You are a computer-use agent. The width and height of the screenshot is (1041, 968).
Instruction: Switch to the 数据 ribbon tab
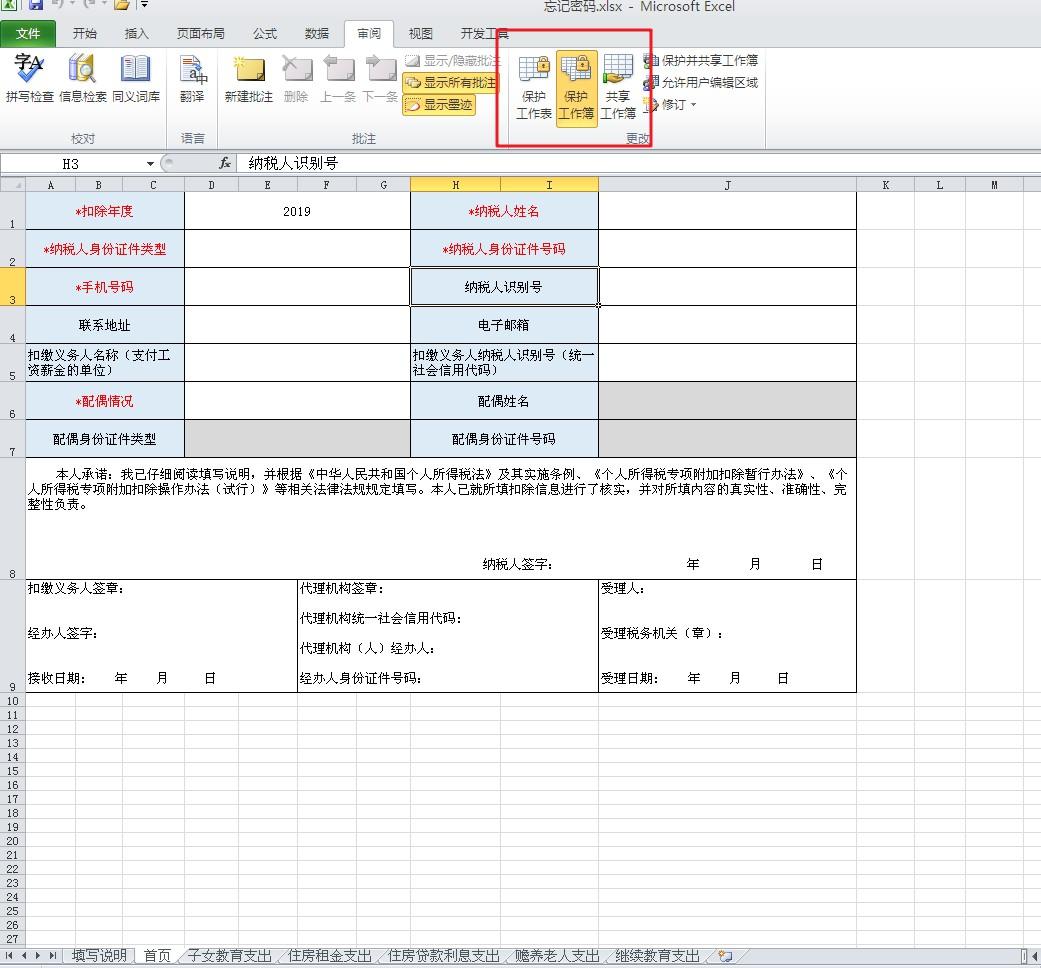[317, 34]
